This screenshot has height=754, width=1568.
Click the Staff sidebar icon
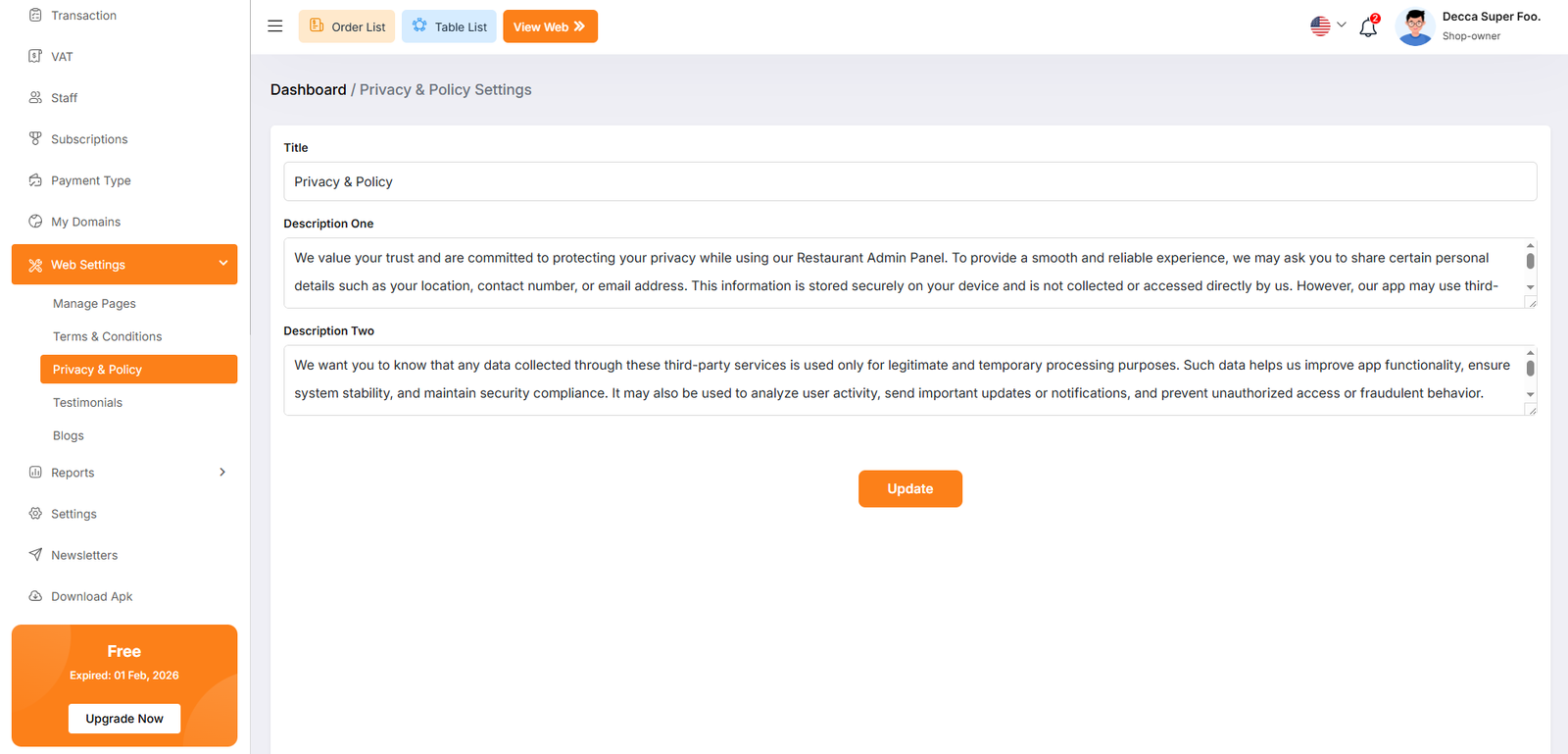click(x=35, y=98)
